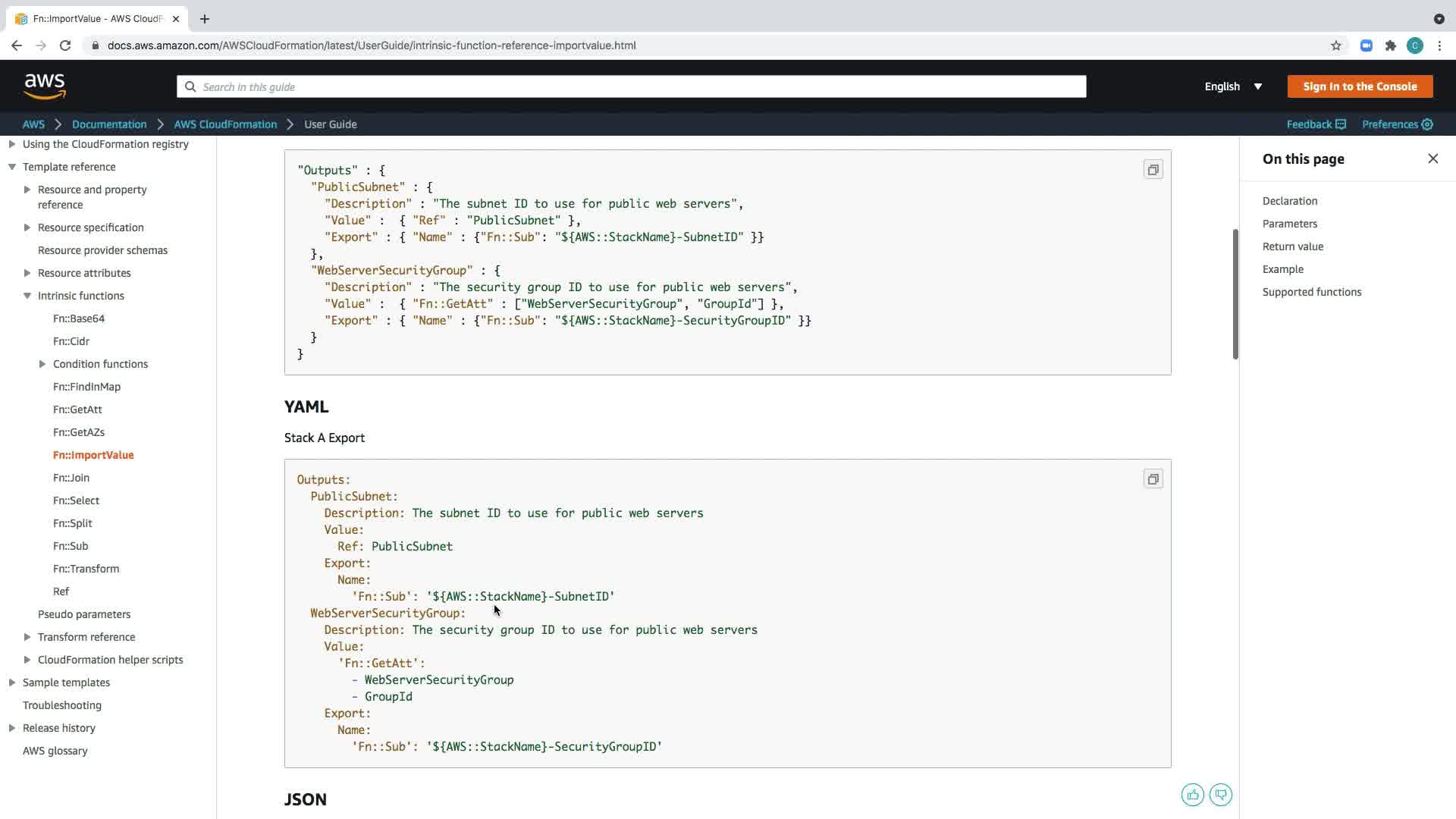Expand Sample templates section
This screenshot has width=1456, height=819.
(12, 682)
